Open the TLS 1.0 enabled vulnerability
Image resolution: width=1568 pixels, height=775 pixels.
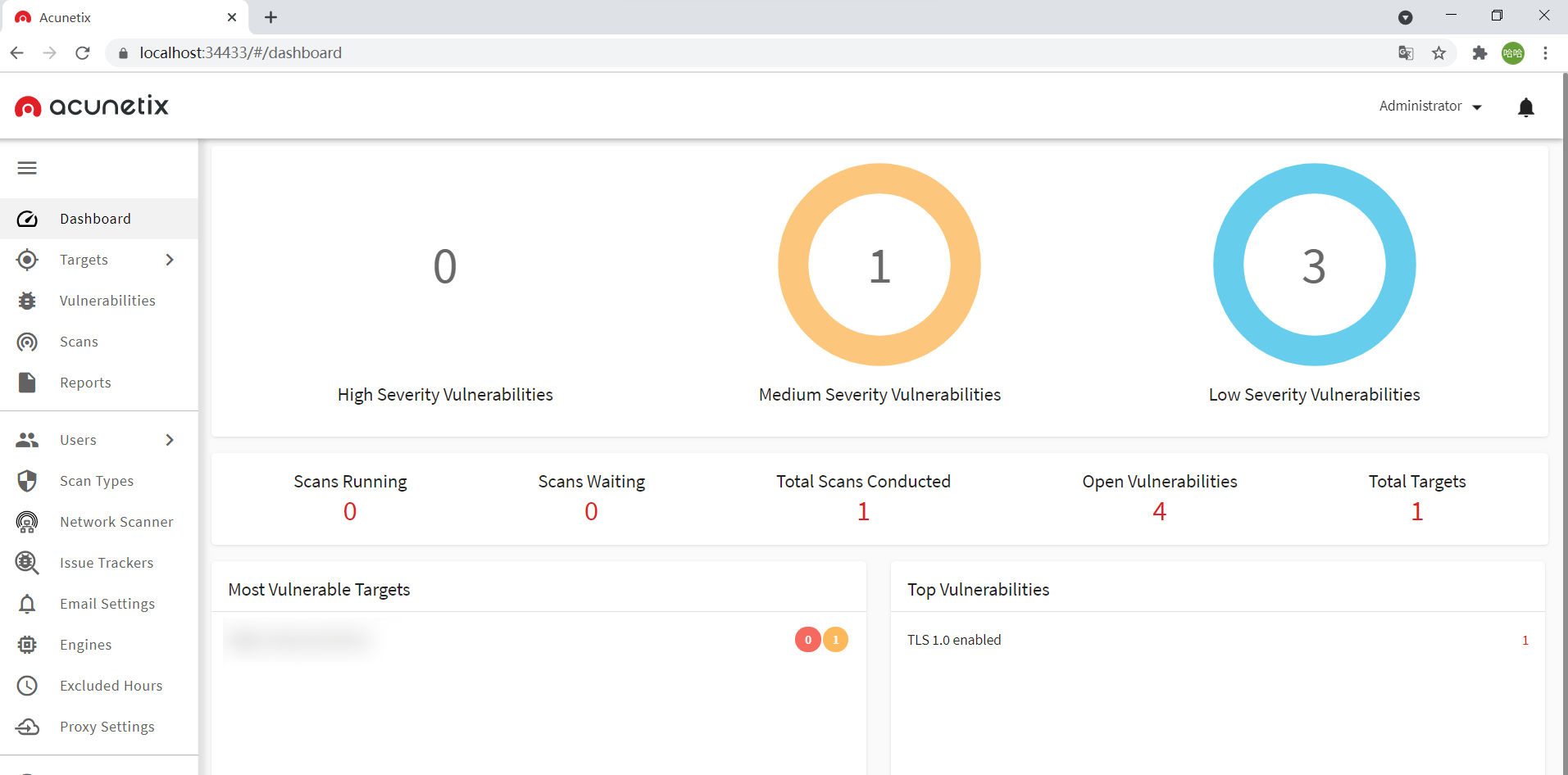point(953,640)
